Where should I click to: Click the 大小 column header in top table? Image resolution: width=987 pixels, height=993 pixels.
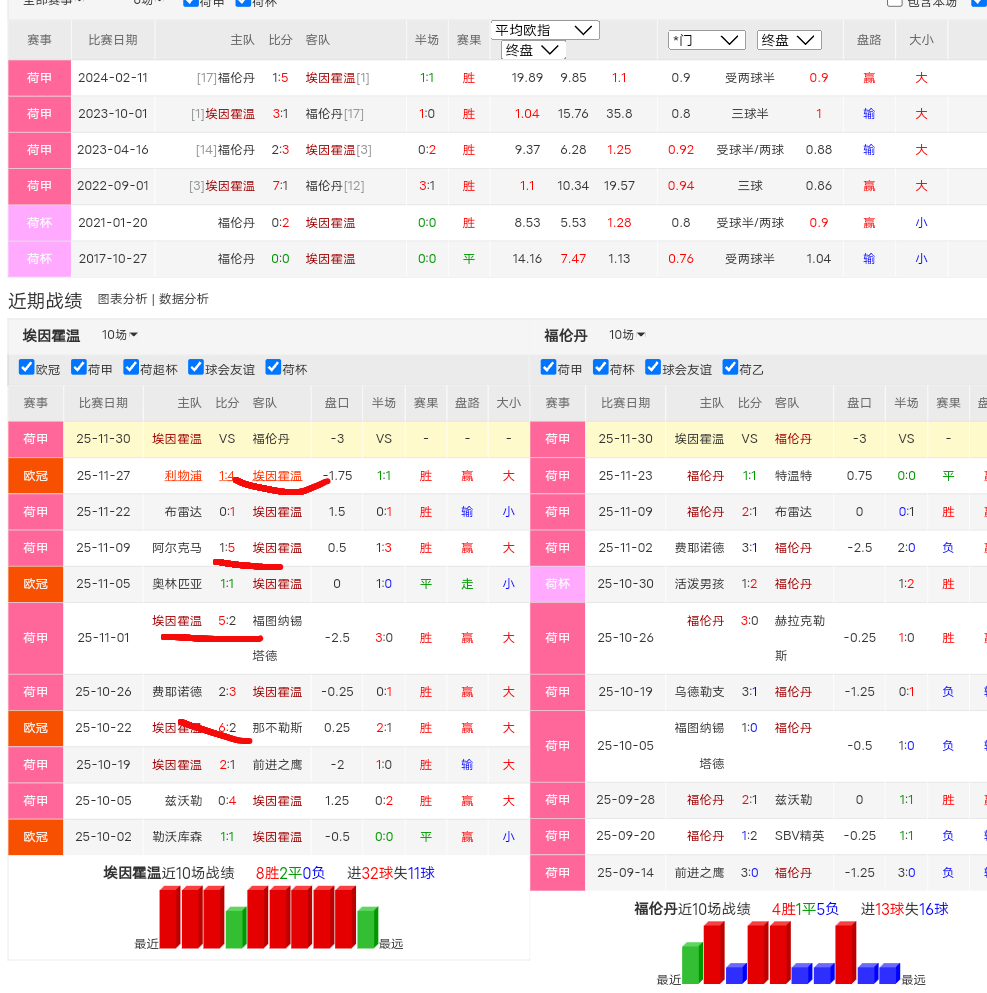point(921,40)
